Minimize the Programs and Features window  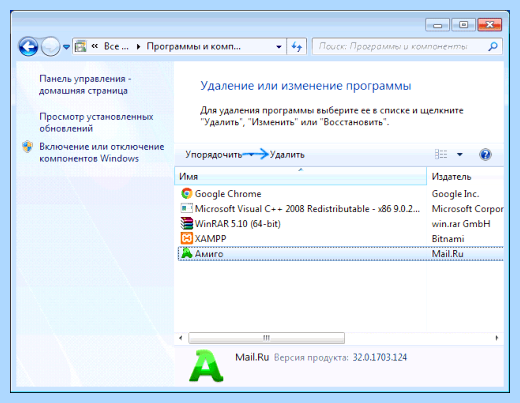coord(438,25)
